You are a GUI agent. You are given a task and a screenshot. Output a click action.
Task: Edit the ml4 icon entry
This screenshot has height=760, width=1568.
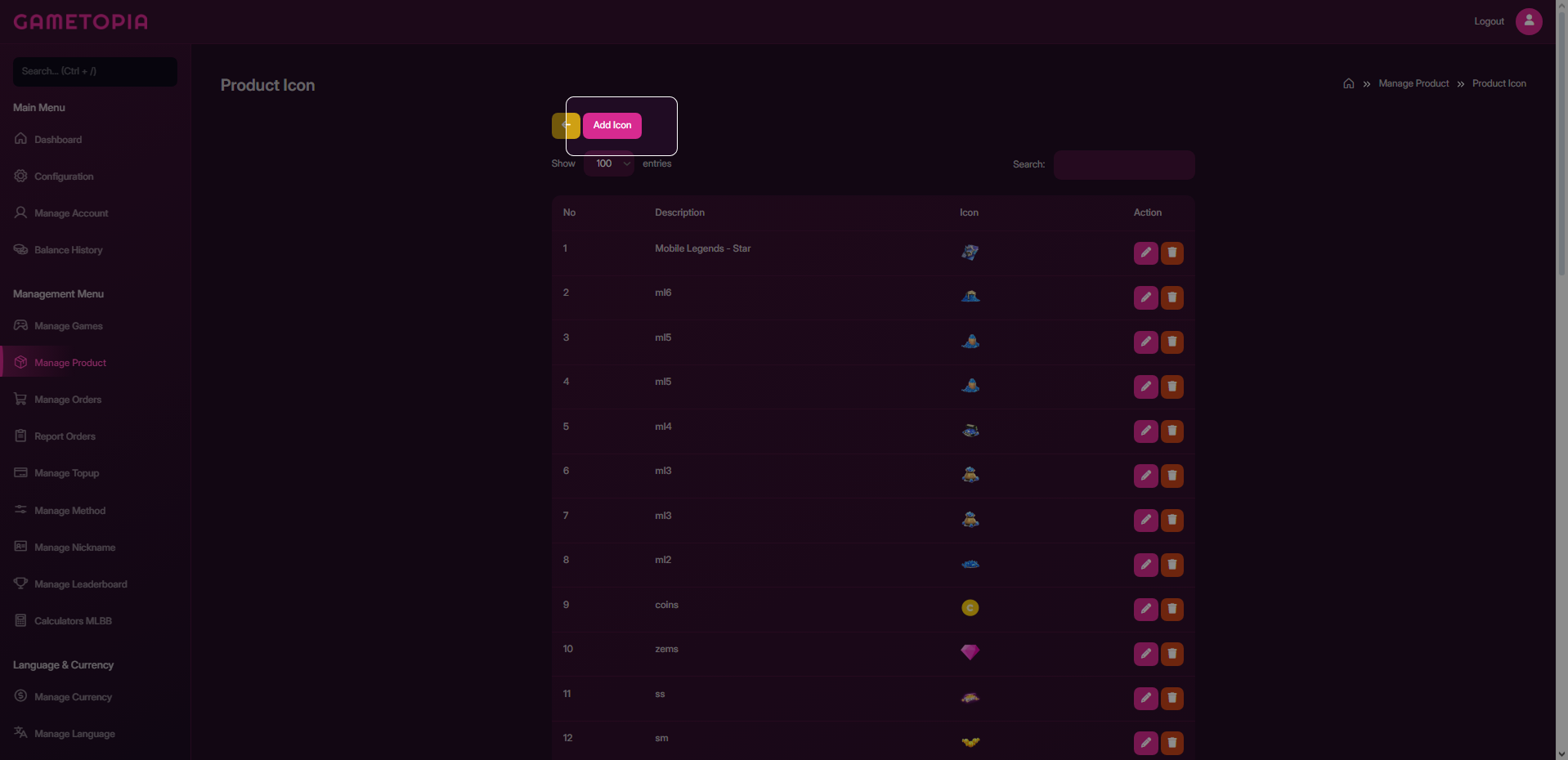1145,431
